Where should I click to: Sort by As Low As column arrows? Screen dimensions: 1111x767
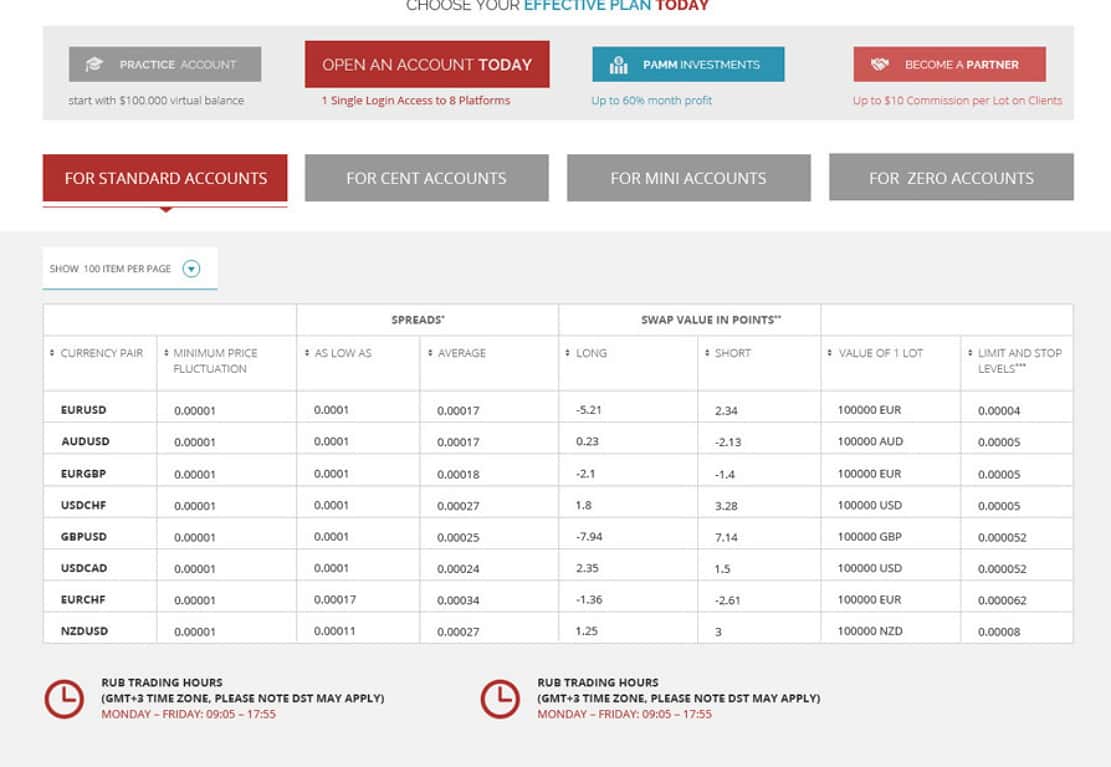(x=307, y=353)
